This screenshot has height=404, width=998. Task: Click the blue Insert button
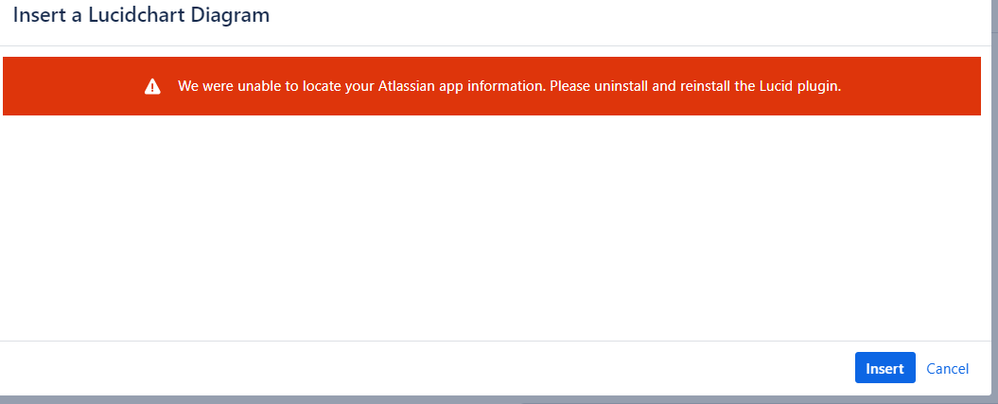(x=885, y=368)
